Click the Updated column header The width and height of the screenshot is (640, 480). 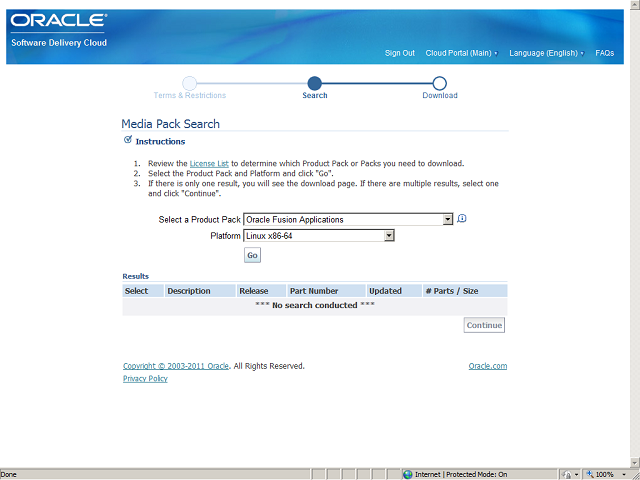tap(394, 291)
